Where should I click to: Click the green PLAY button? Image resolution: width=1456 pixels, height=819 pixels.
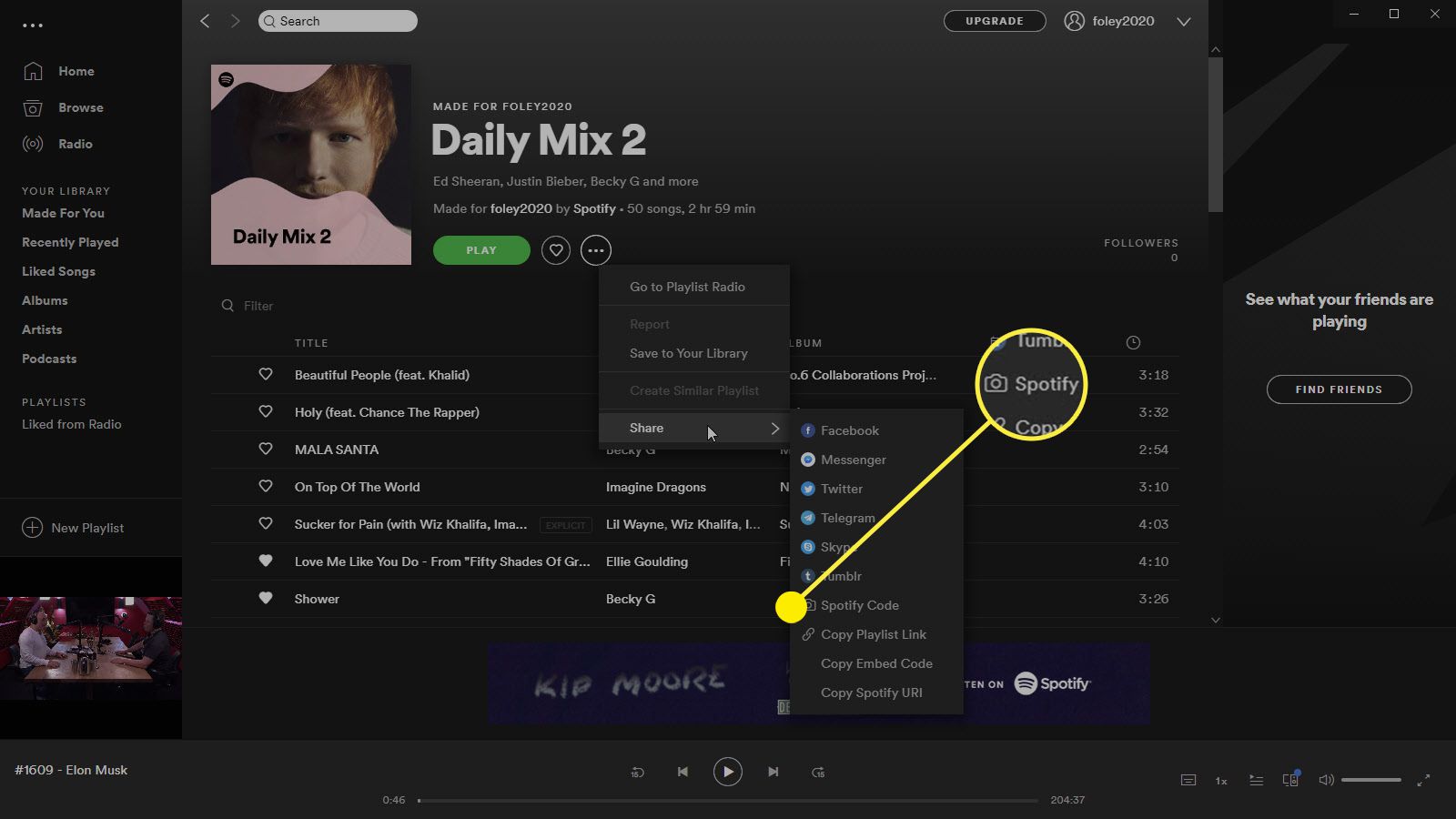pyautogui.click(x=481, y=250)
